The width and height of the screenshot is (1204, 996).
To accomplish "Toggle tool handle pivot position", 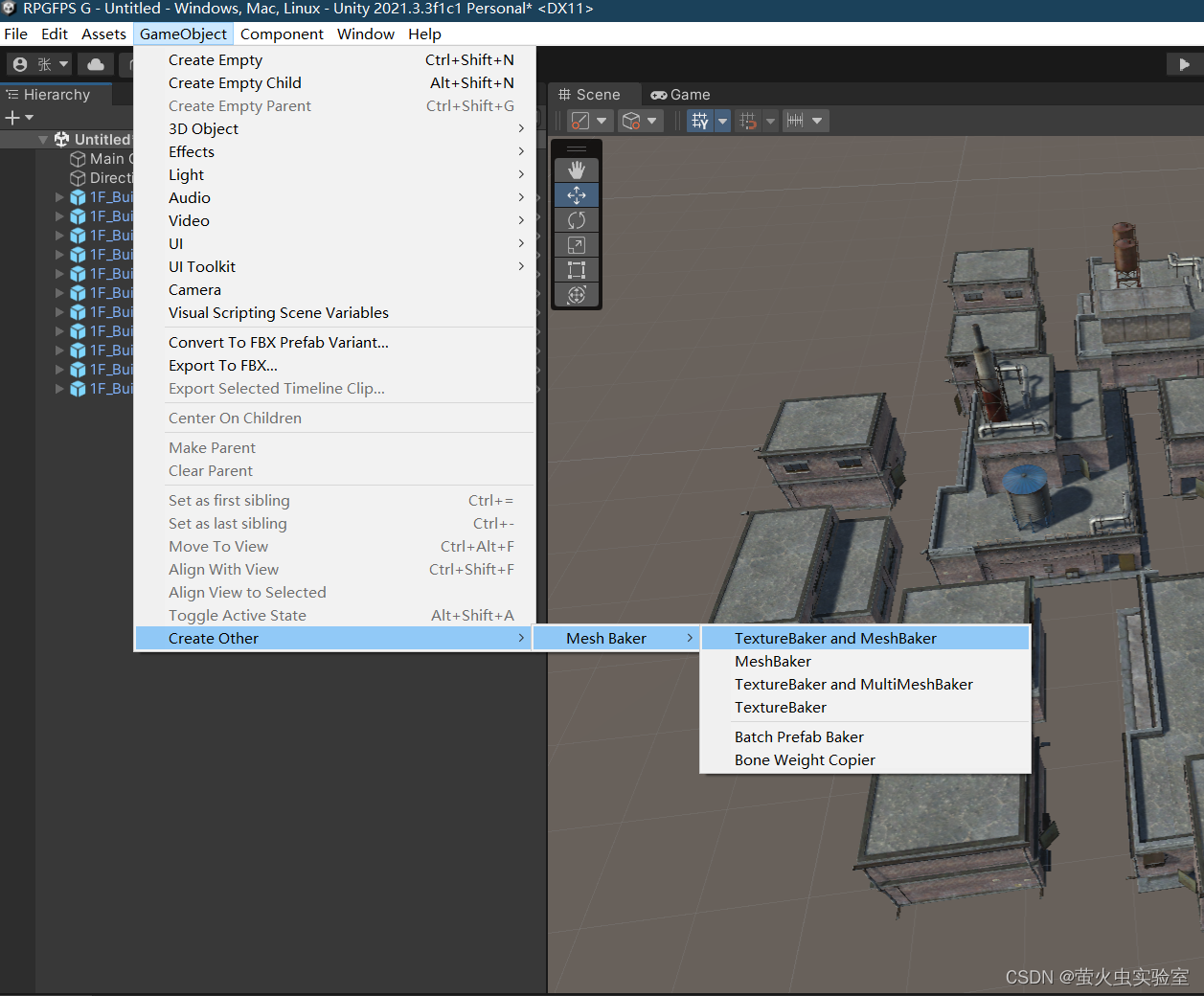I will click(580, 121).
